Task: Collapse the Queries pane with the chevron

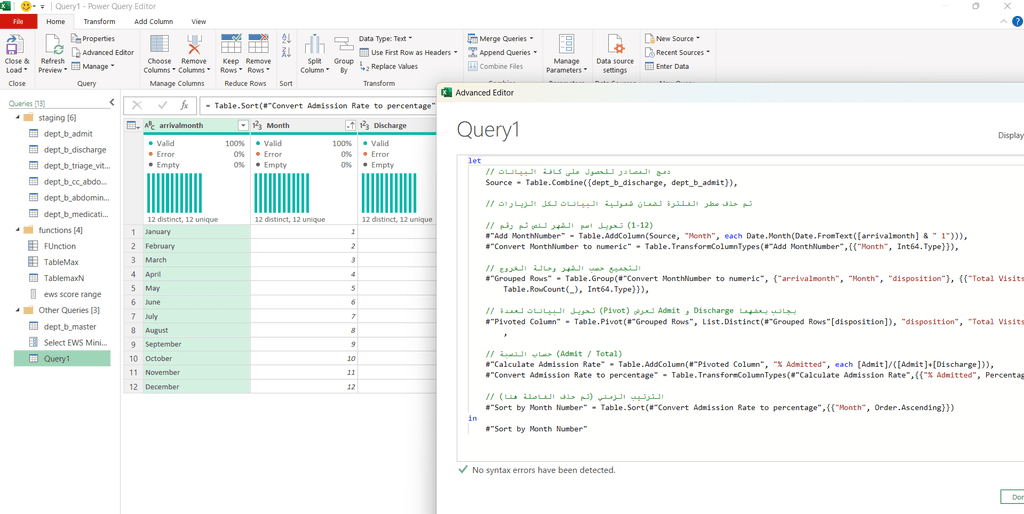Action: [x=111, y=103]
